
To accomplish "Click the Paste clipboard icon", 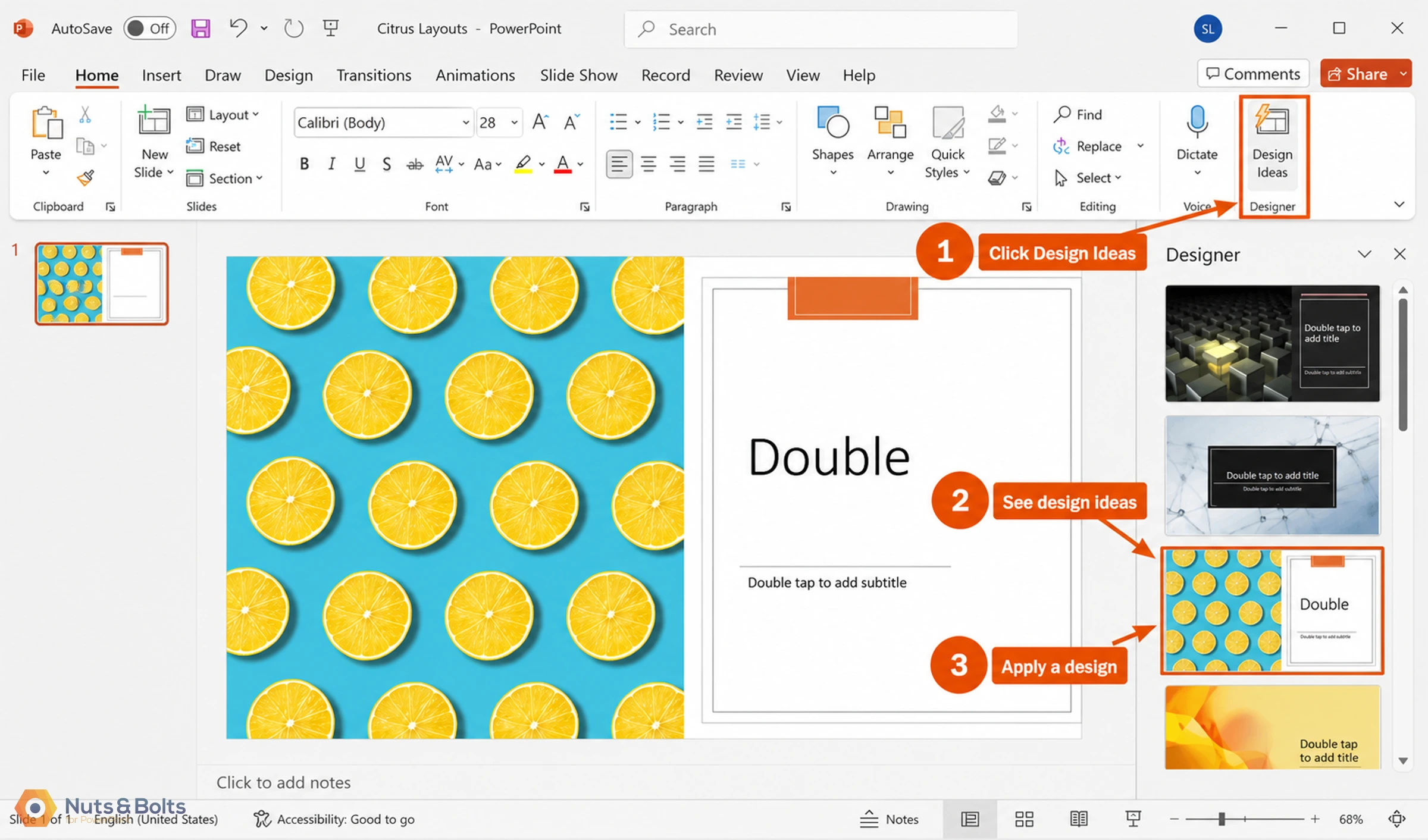I will tap(46, 123).
